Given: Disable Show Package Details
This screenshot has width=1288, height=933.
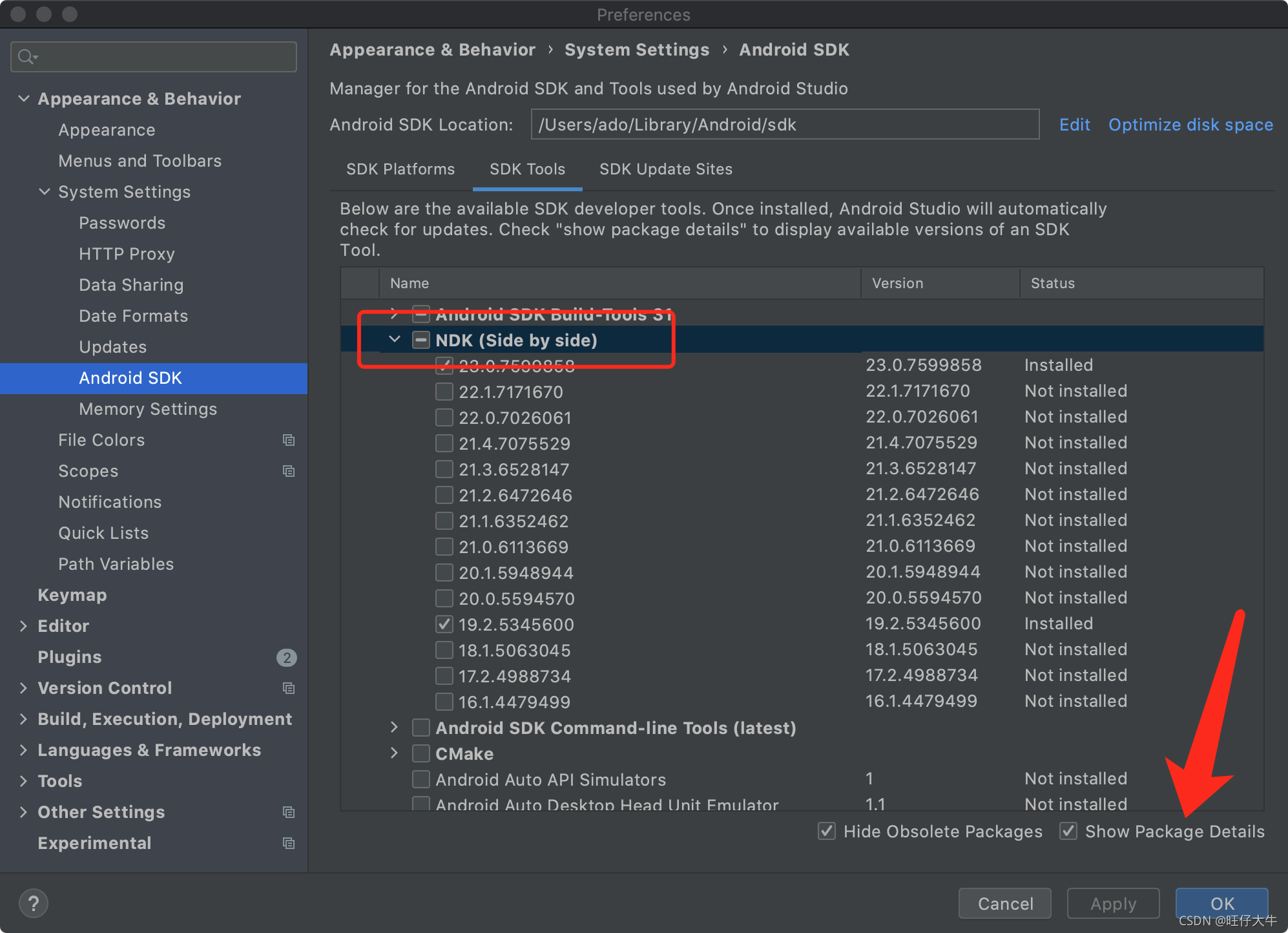Looking at the screenshot, I should pos(1068,832).
